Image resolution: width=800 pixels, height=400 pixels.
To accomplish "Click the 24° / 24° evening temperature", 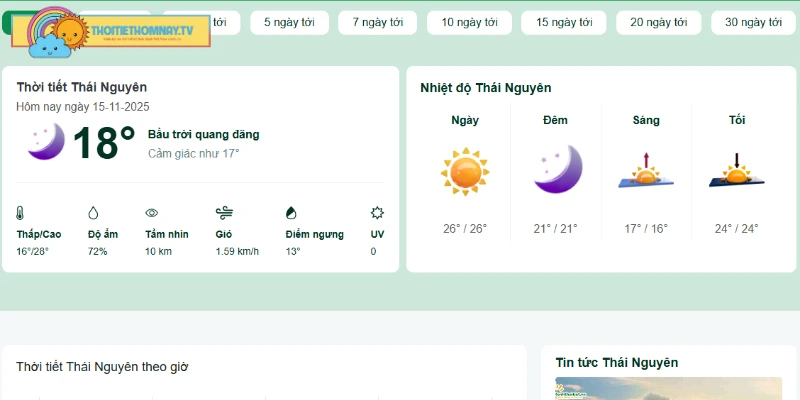I will click(737, 229).
